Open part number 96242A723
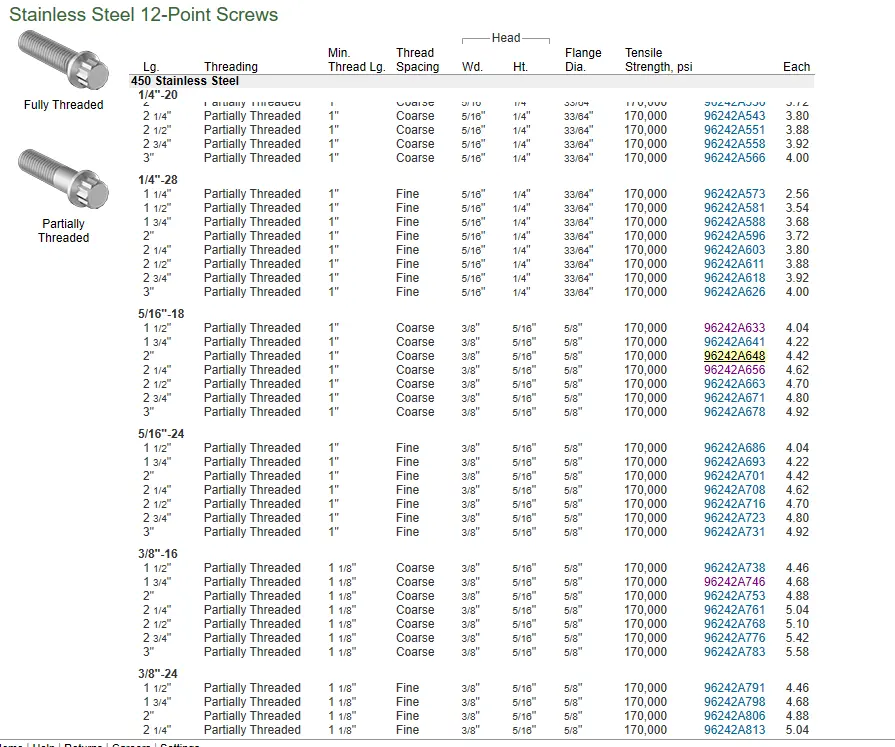895x747 pixels. tap(734, 518)
